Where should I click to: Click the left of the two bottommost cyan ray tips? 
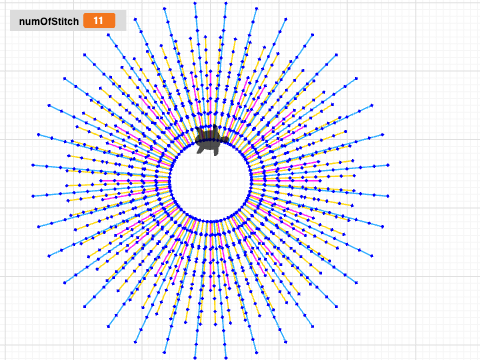[x=195, y=358]
